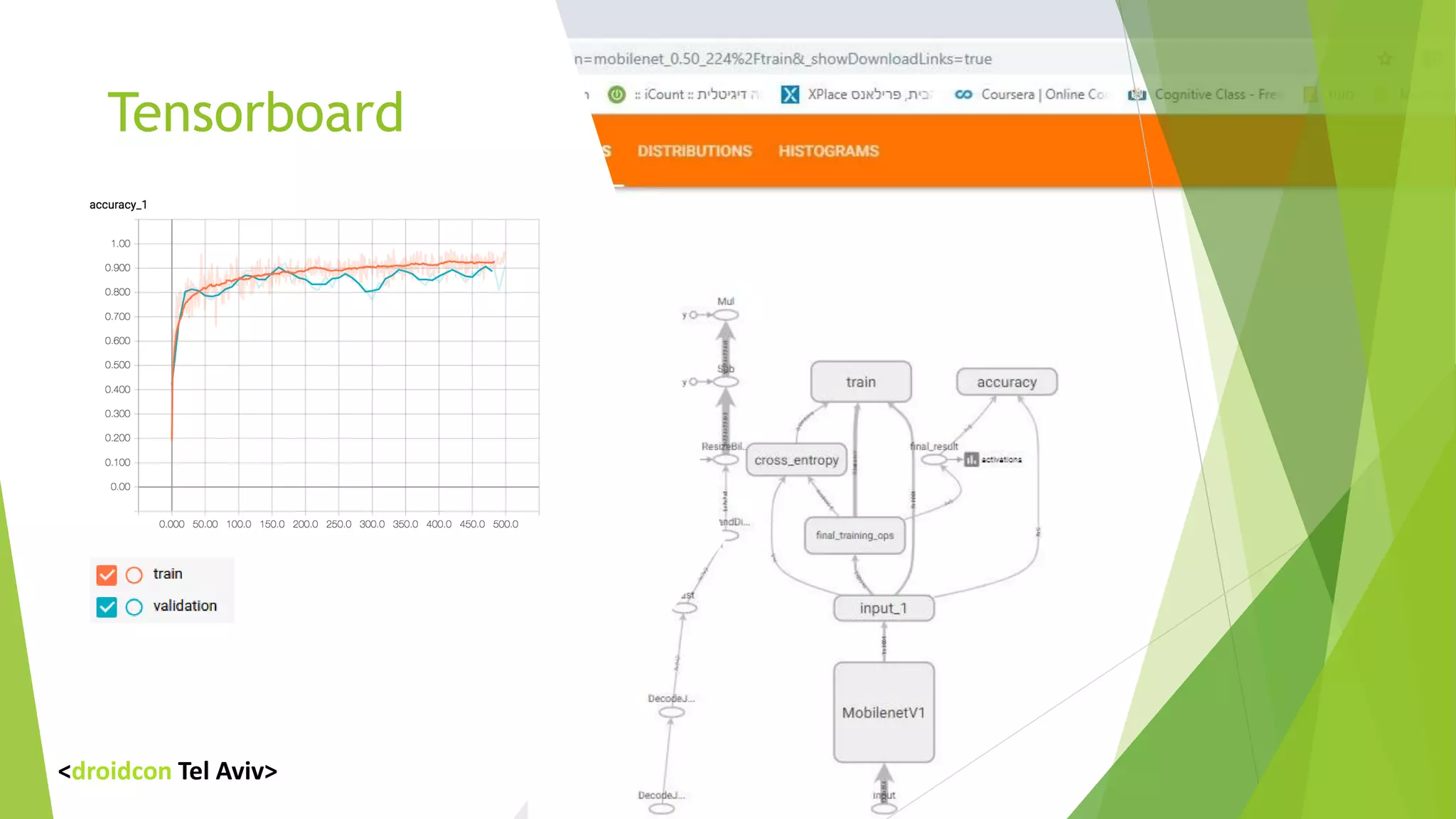Click the bookmark star icon
The image size is (1456, 819).
pyautogui.click(x=1384, y=59)
